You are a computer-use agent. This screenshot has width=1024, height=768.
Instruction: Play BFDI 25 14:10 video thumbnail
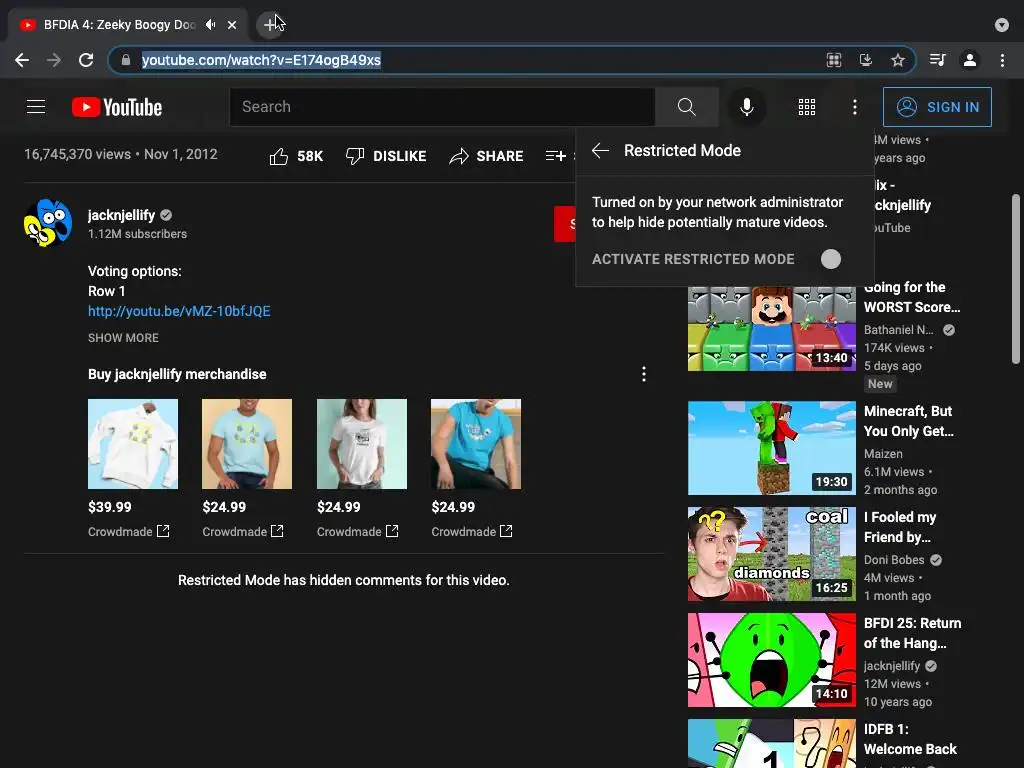click(771, 660)
